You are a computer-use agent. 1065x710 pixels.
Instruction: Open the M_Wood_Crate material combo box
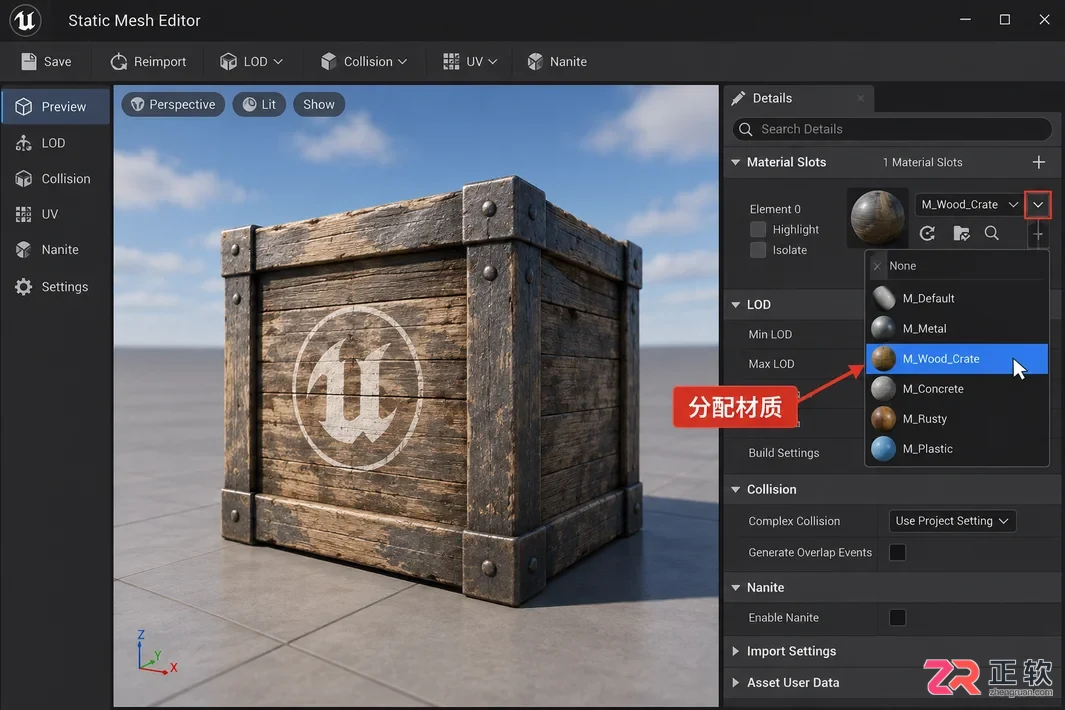[969, 205]
